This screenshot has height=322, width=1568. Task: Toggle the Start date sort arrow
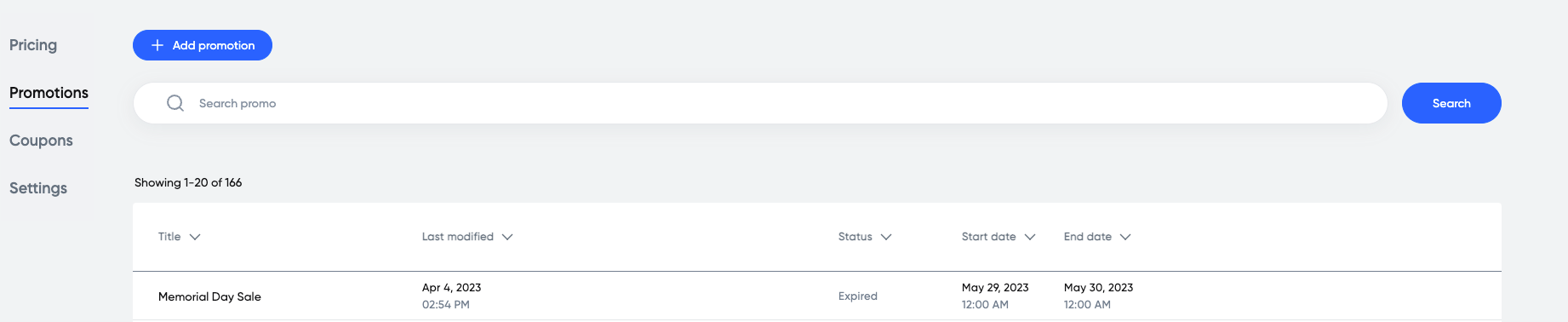[x=1030, y=237]
